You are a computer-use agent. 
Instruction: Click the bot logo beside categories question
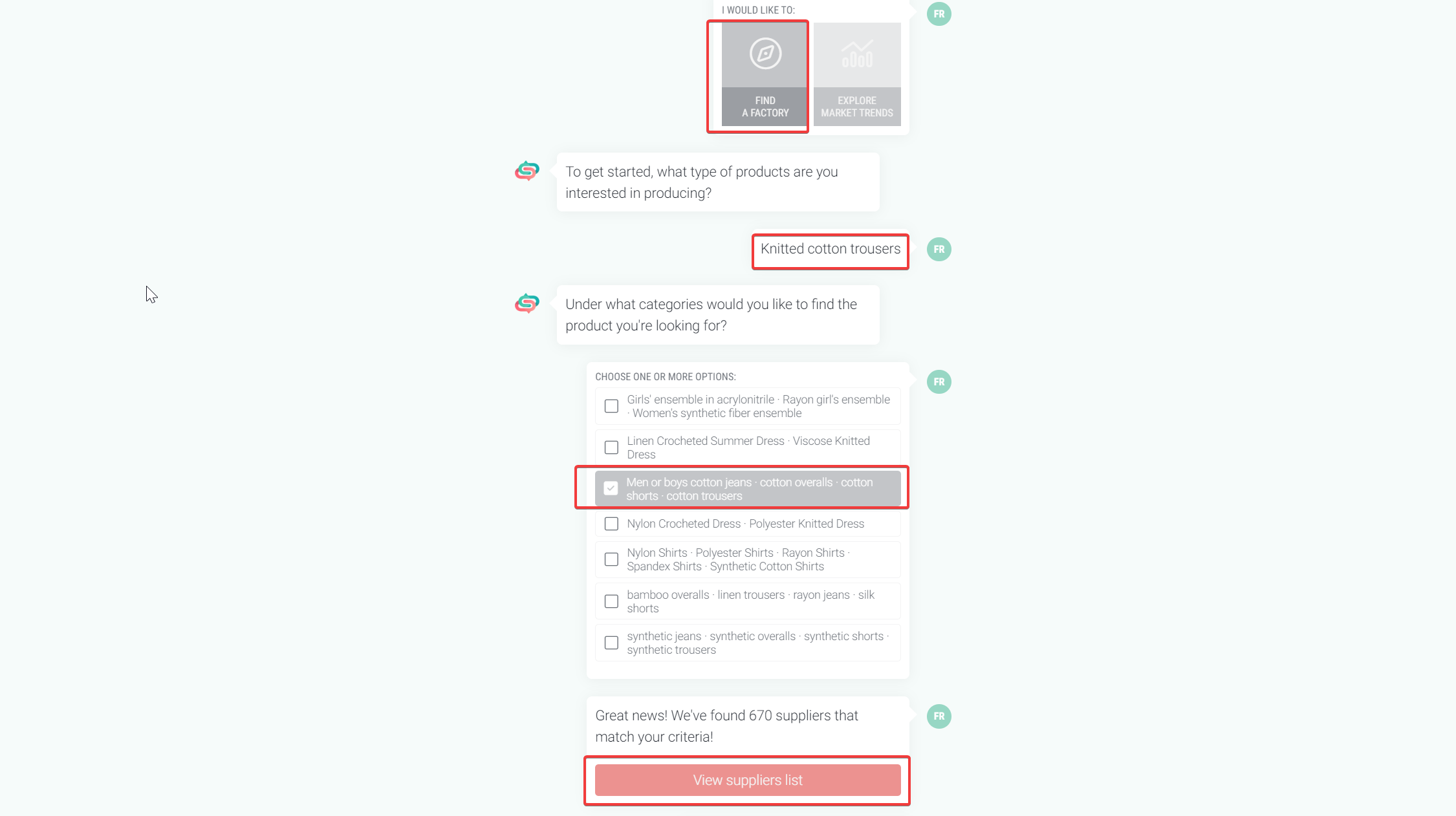(527, 303)
